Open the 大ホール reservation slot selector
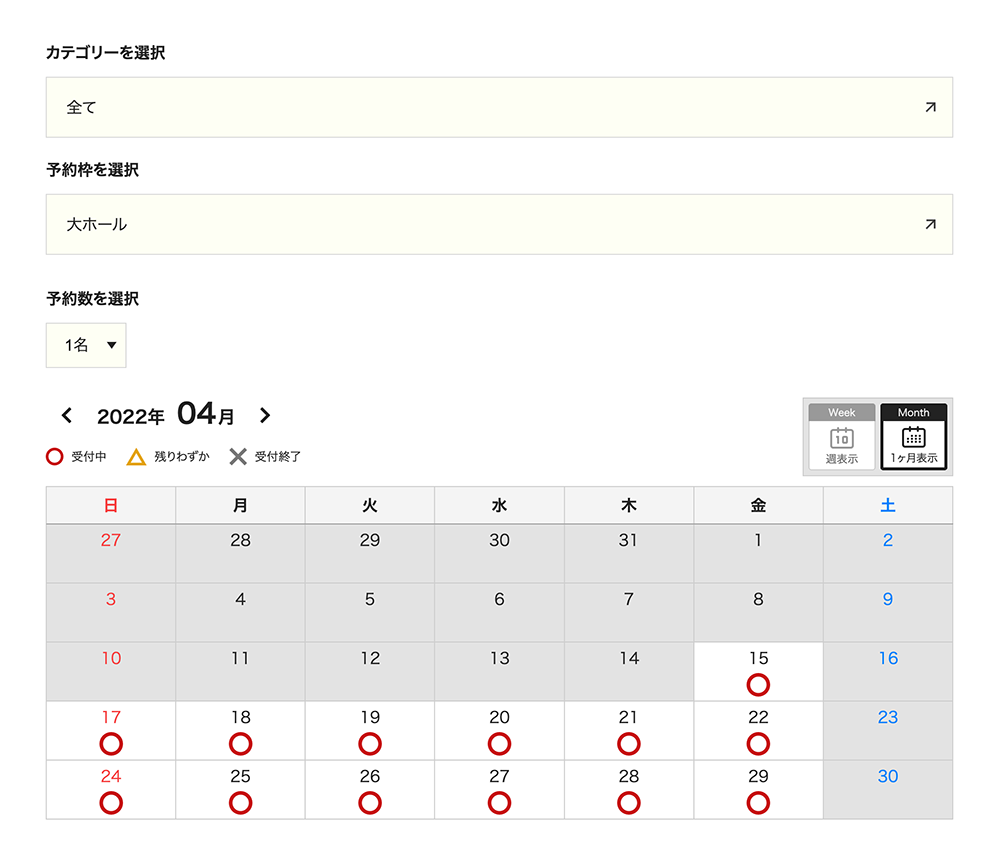 click(498, 224)
